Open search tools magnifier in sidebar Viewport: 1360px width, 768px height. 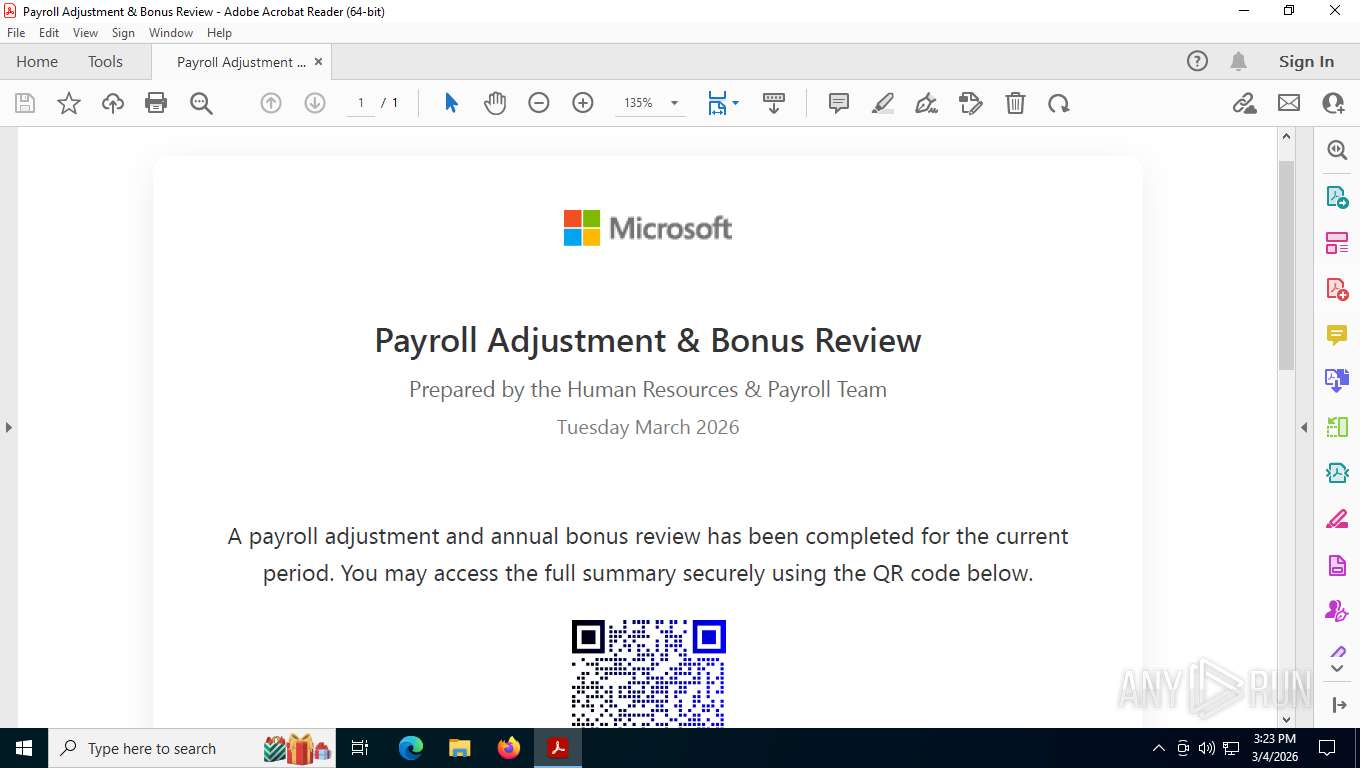[x=1337, y=150]
